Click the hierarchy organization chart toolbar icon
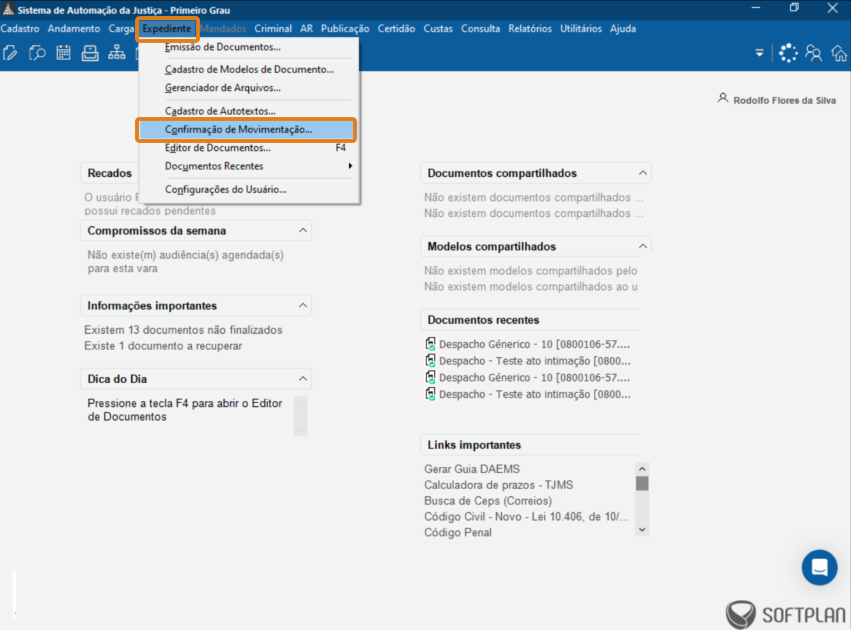The height and width of the screenshot is (630, 851). point(117,53)
